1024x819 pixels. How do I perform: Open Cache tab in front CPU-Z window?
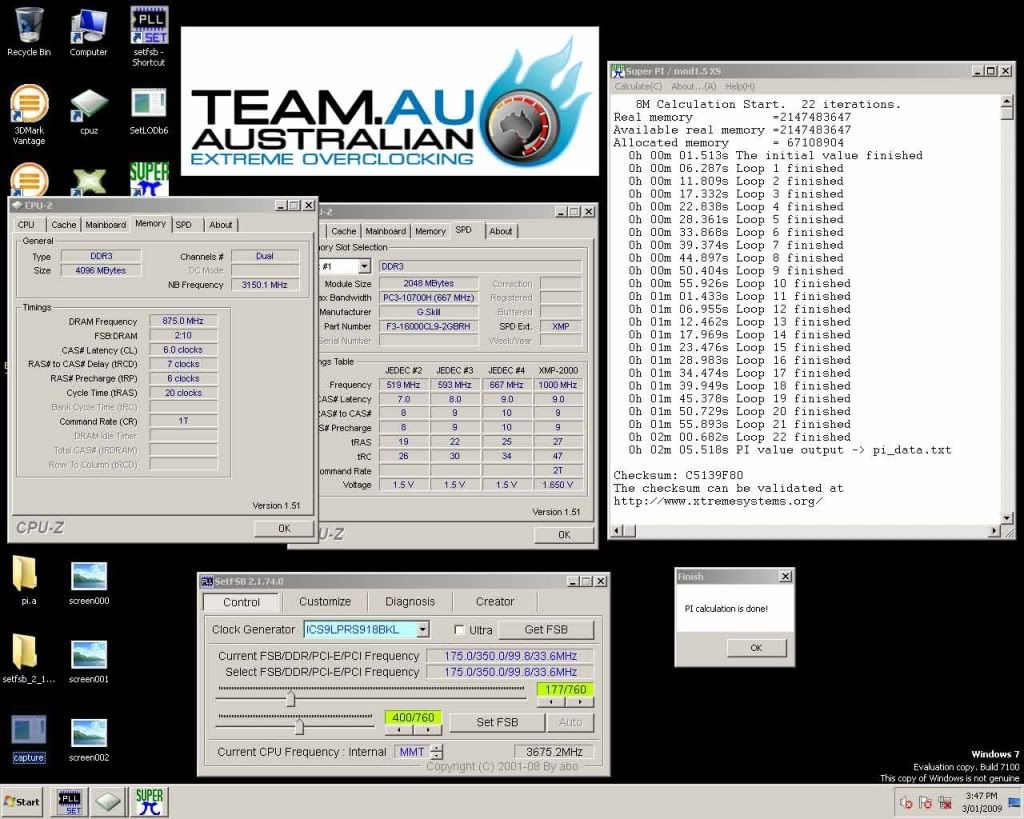(63, 225)
